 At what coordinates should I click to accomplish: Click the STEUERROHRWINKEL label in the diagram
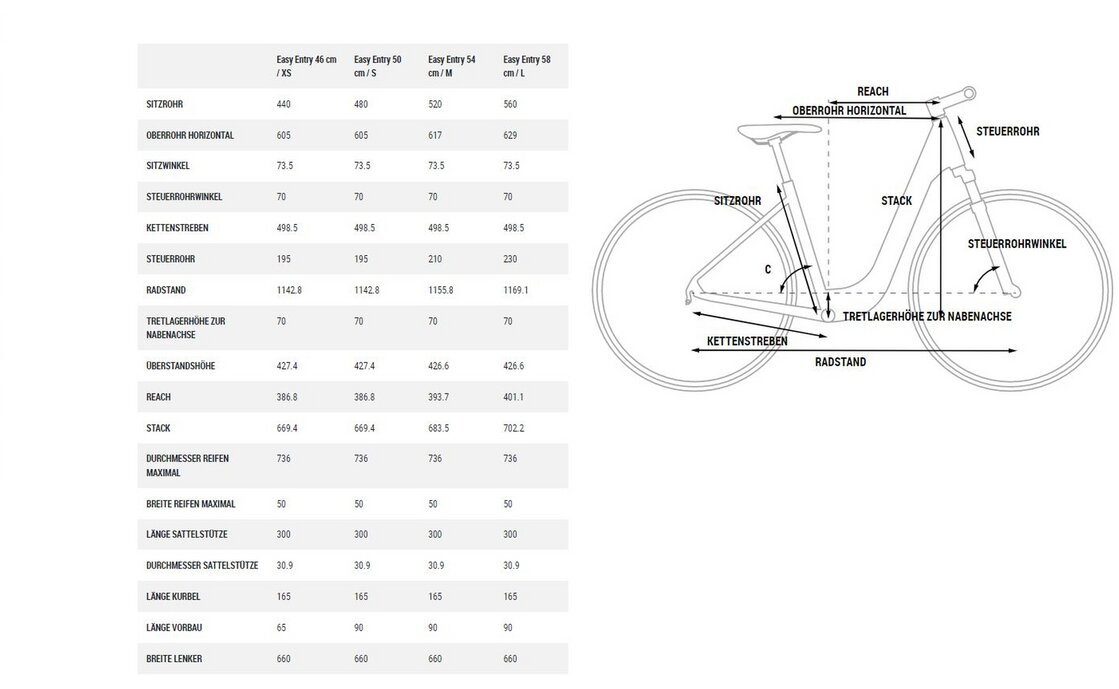[x=1016, y=244]
